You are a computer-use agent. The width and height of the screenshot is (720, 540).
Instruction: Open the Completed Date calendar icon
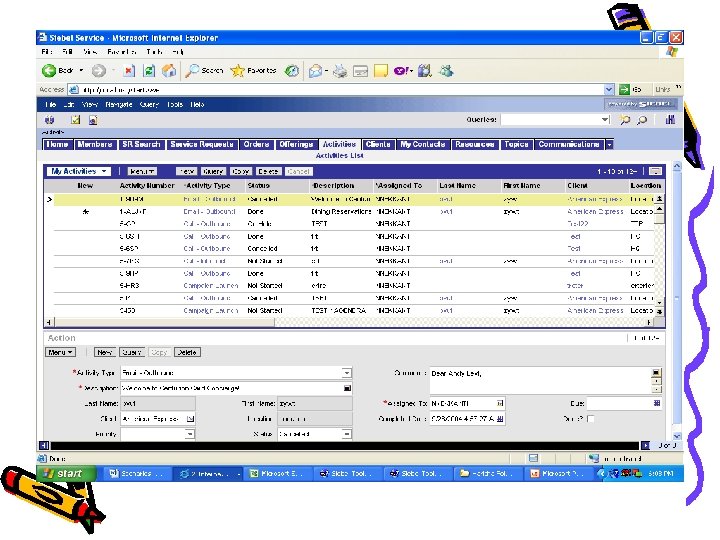[500, 419]
